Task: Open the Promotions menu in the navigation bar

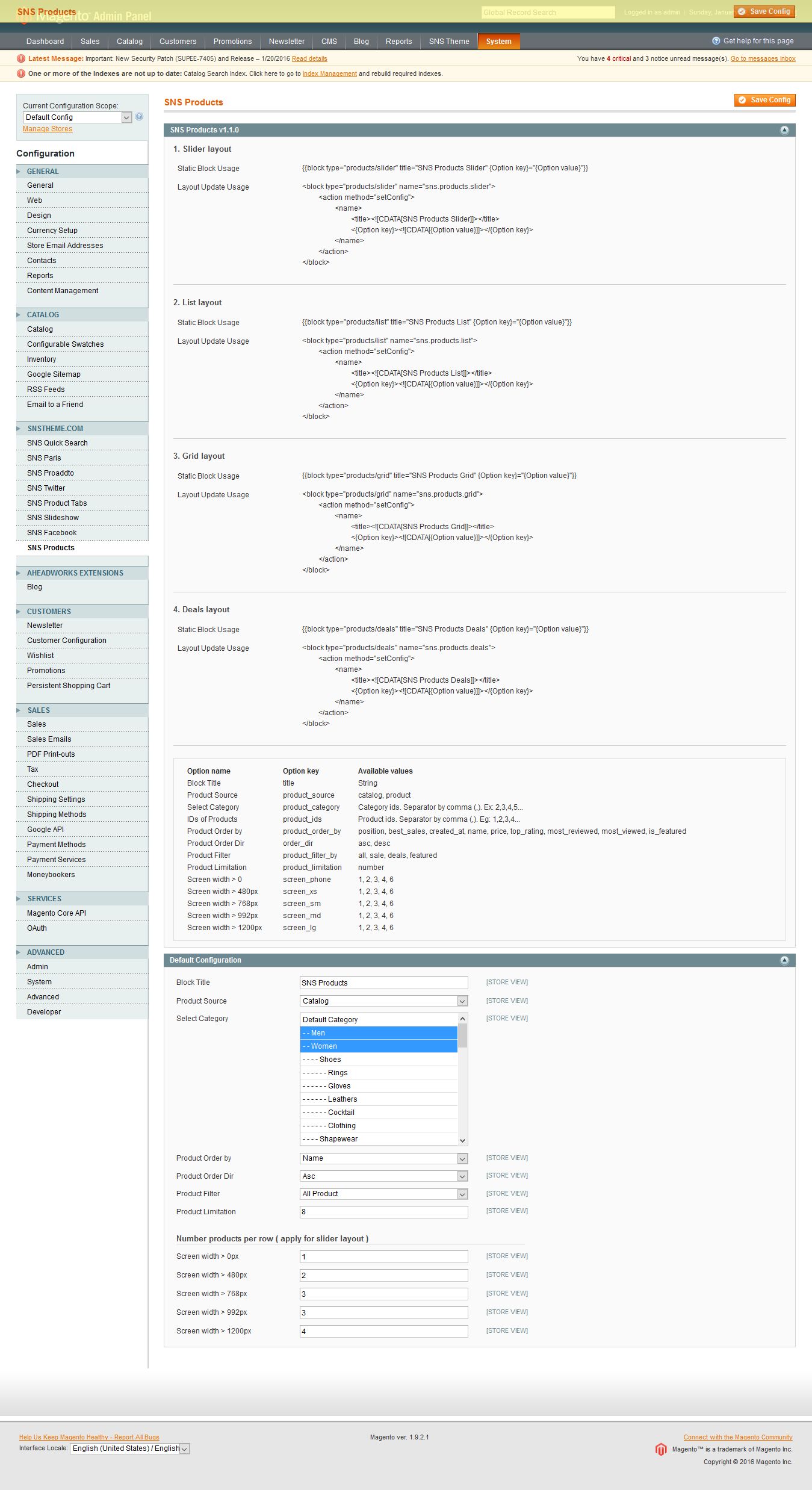Action: (x=232, y=42)
